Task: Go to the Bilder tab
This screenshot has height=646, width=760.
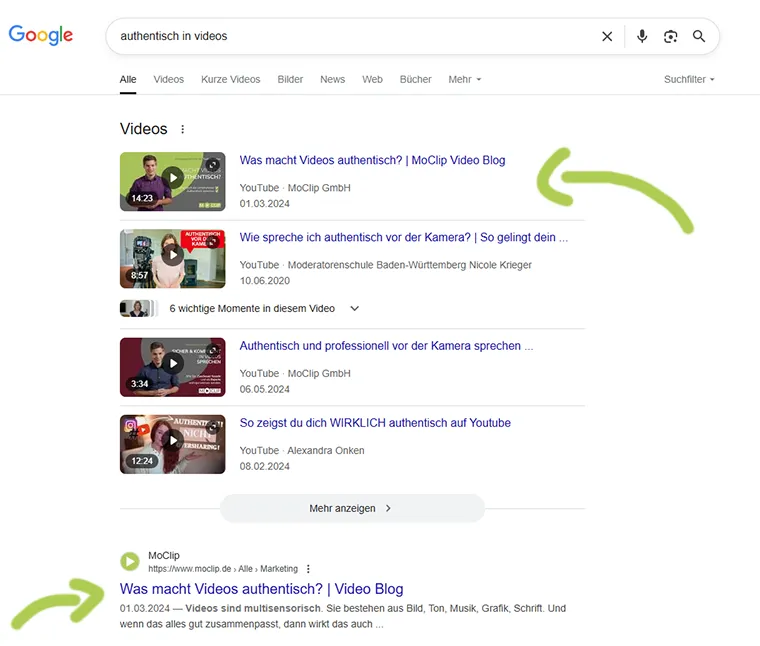Action: [x=290, y=79]
